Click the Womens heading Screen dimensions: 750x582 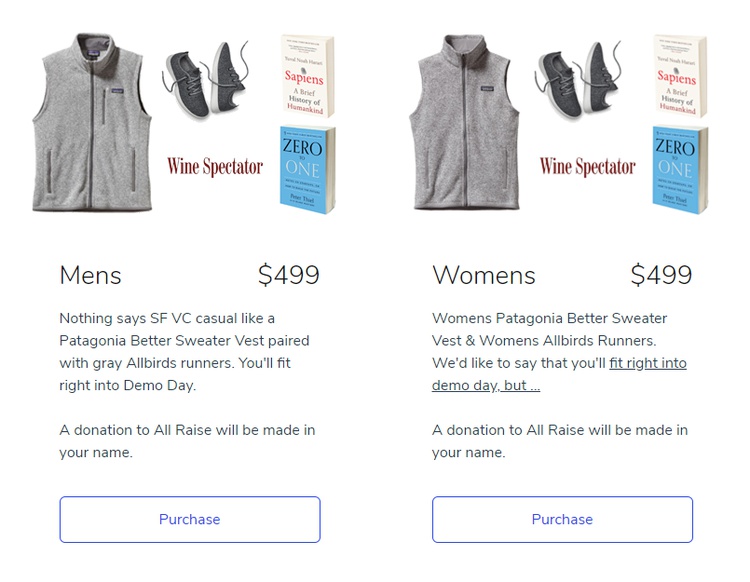pyautogui.click(x=484, y=275)
